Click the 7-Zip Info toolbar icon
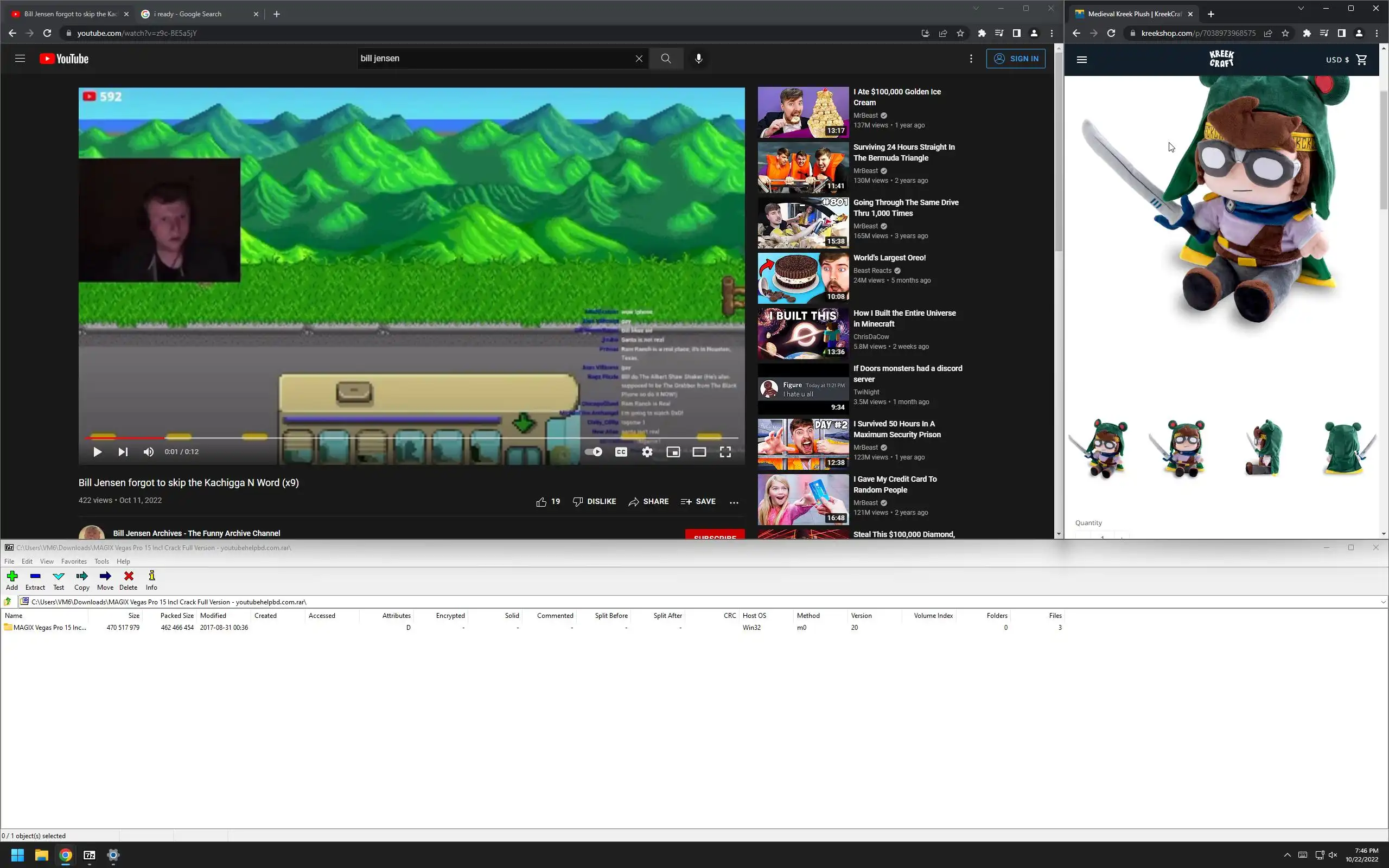The image size is (1389, 868). [x=151, y=579]
